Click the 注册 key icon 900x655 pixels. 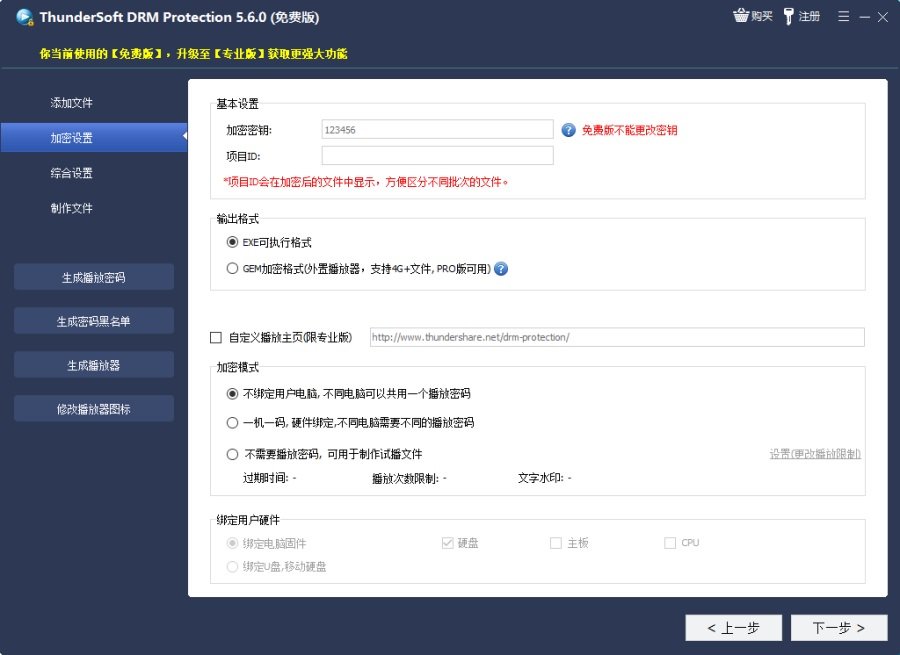[789, 16]
